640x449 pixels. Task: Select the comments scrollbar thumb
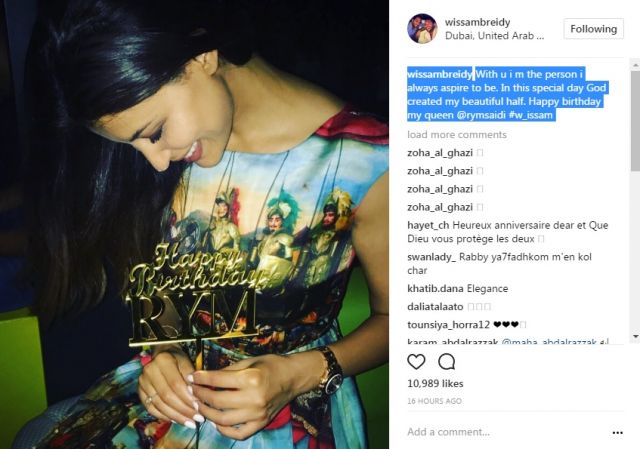[636, 120]
